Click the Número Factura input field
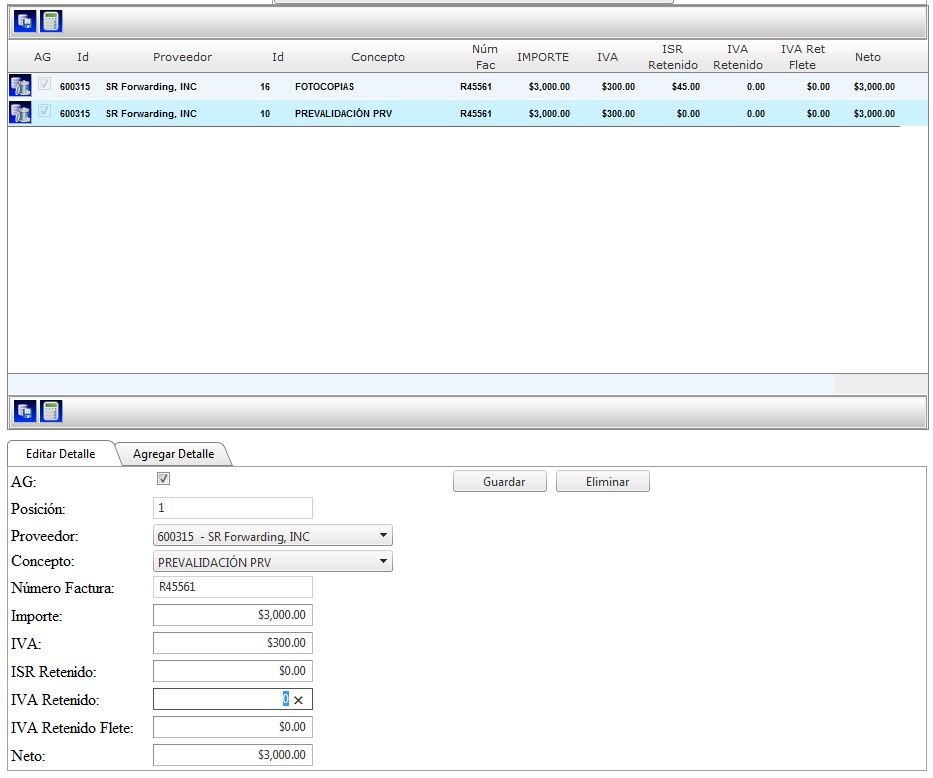 coord(233,587)
